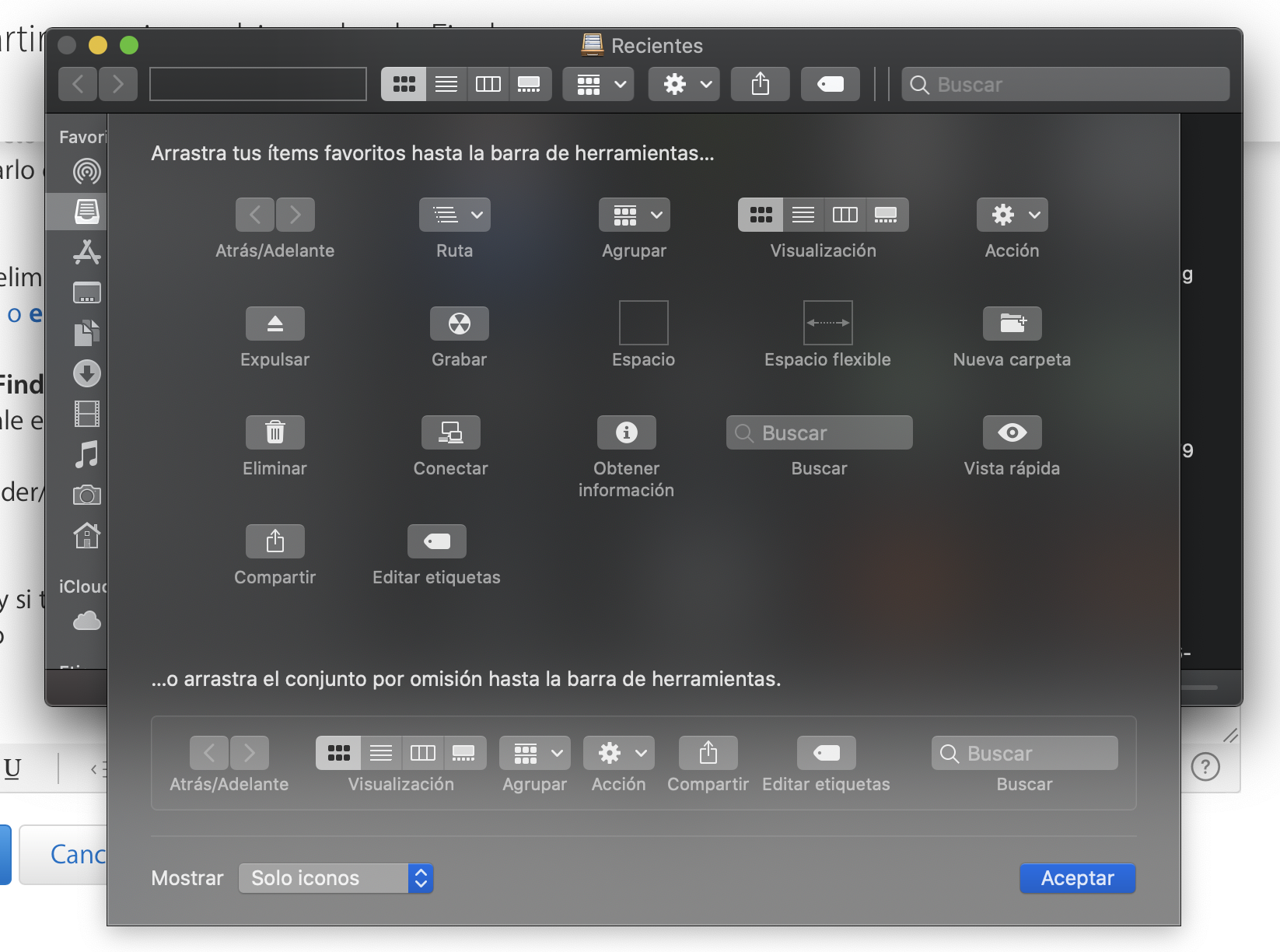Click the help question mark in the background window
The height and width of the screenshot is (952, 1280).
click(x=1205, y=767)
